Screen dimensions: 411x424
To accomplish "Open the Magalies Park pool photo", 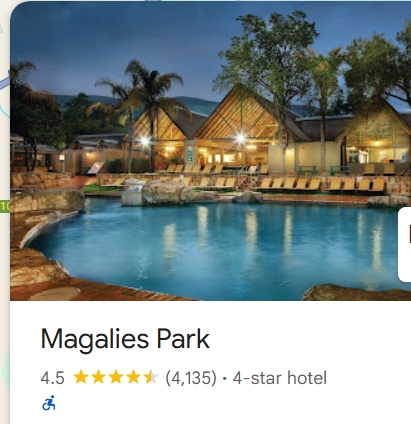I will pos(210,151).
